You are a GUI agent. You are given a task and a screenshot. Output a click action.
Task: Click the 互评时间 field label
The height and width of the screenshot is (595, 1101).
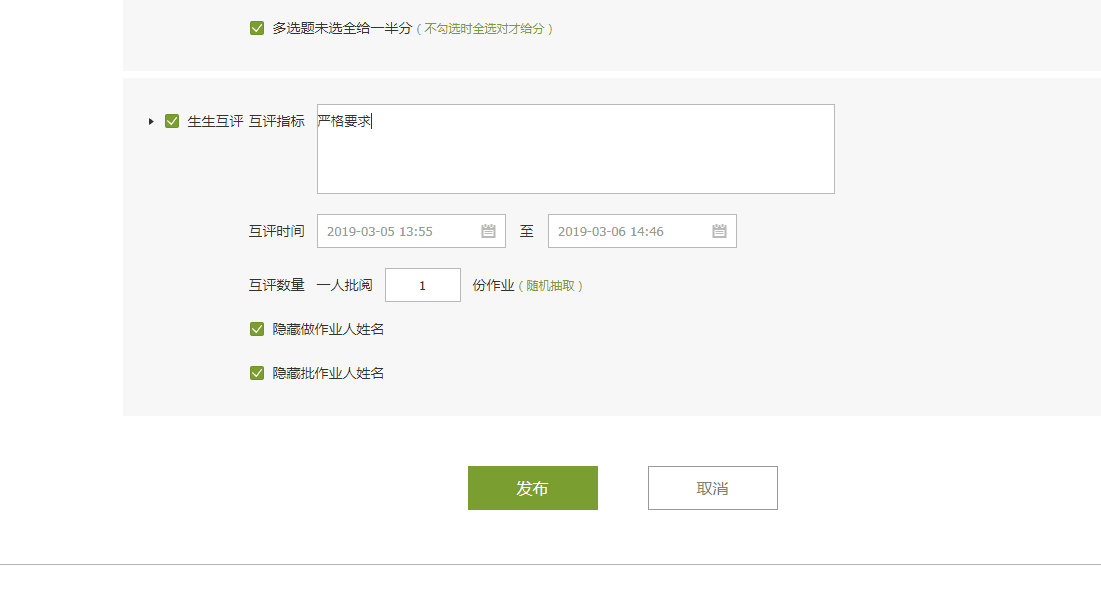click(x=276, y=231)
